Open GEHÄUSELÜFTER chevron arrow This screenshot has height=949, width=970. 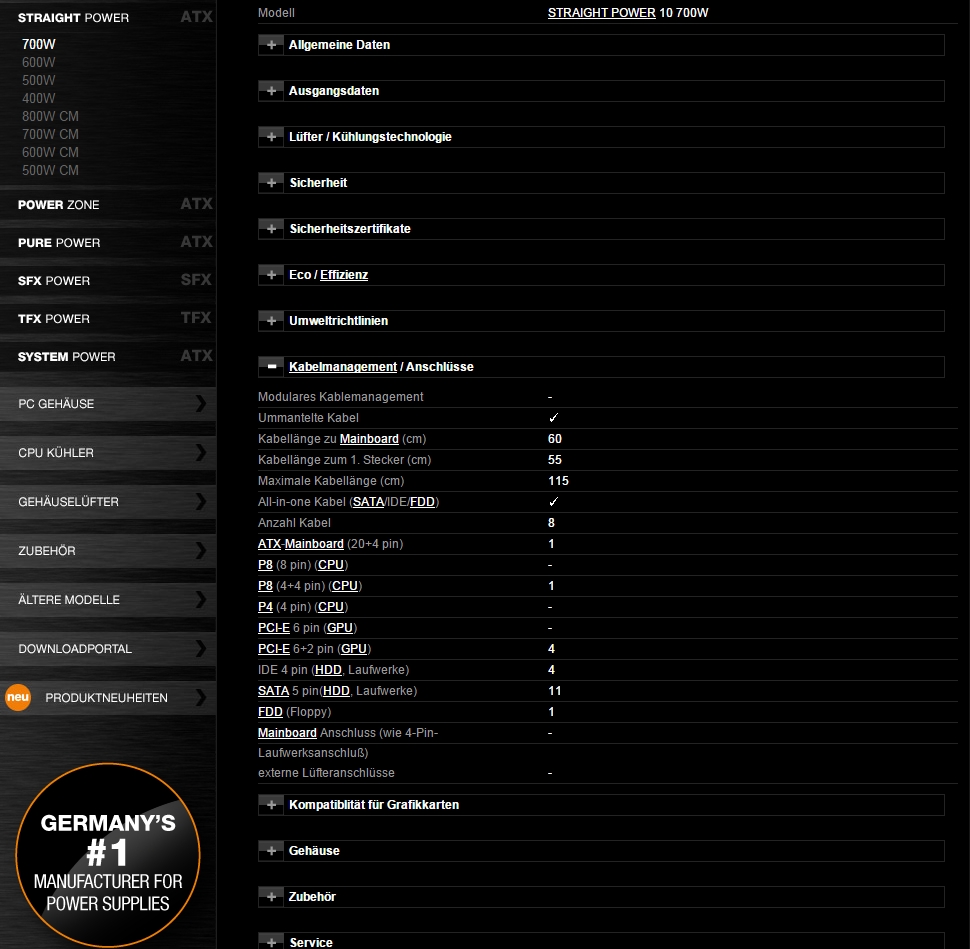pyautogui.click(x=200, y=501)
